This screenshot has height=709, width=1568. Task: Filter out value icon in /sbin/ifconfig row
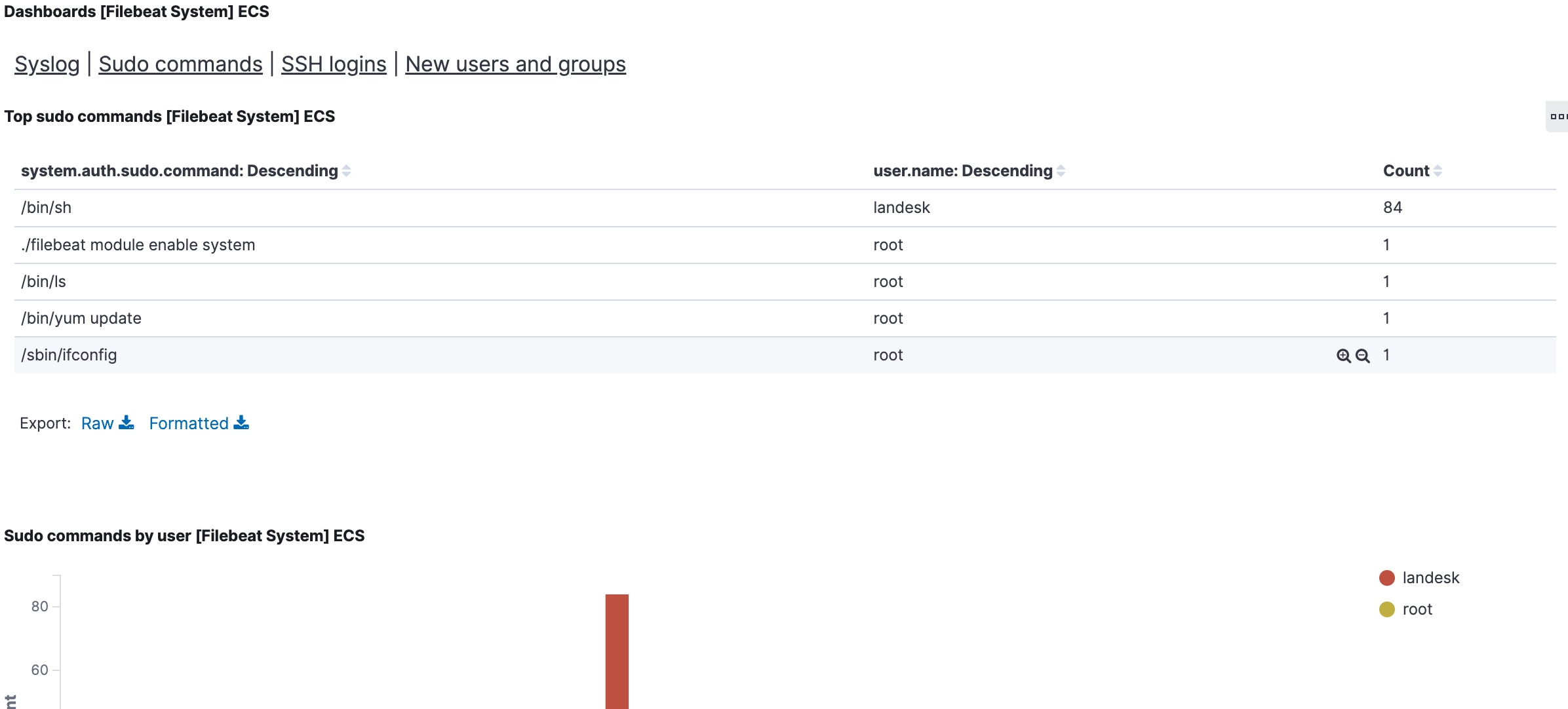(1362, 356)
